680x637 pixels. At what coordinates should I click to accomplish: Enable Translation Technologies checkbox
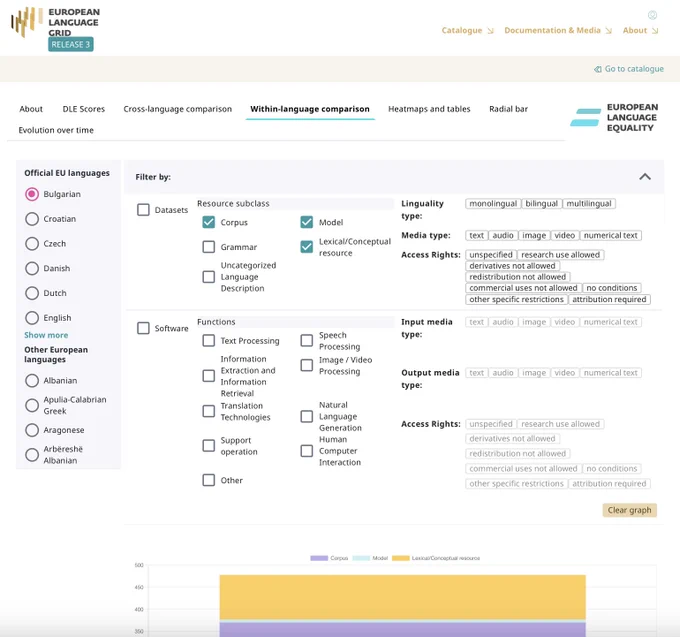[x=209, y=411]
